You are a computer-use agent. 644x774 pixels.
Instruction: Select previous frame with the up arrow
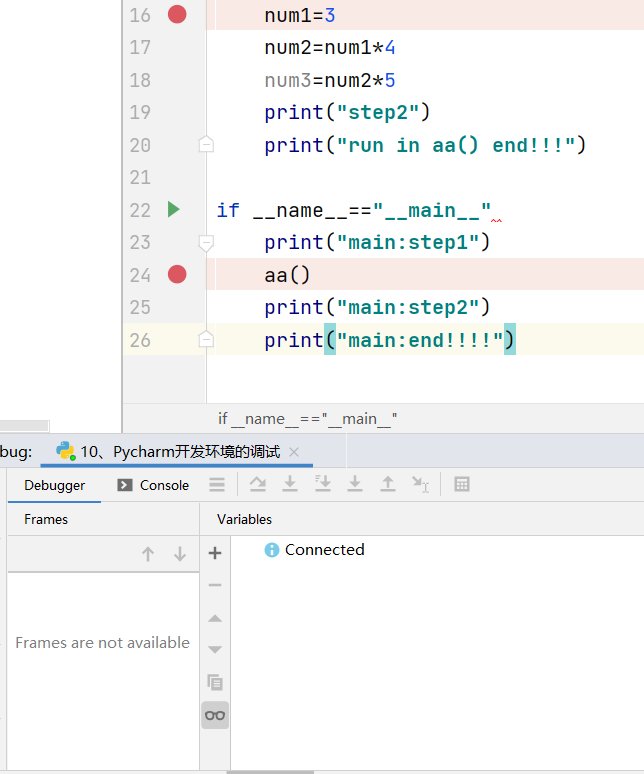click(148, 554)
